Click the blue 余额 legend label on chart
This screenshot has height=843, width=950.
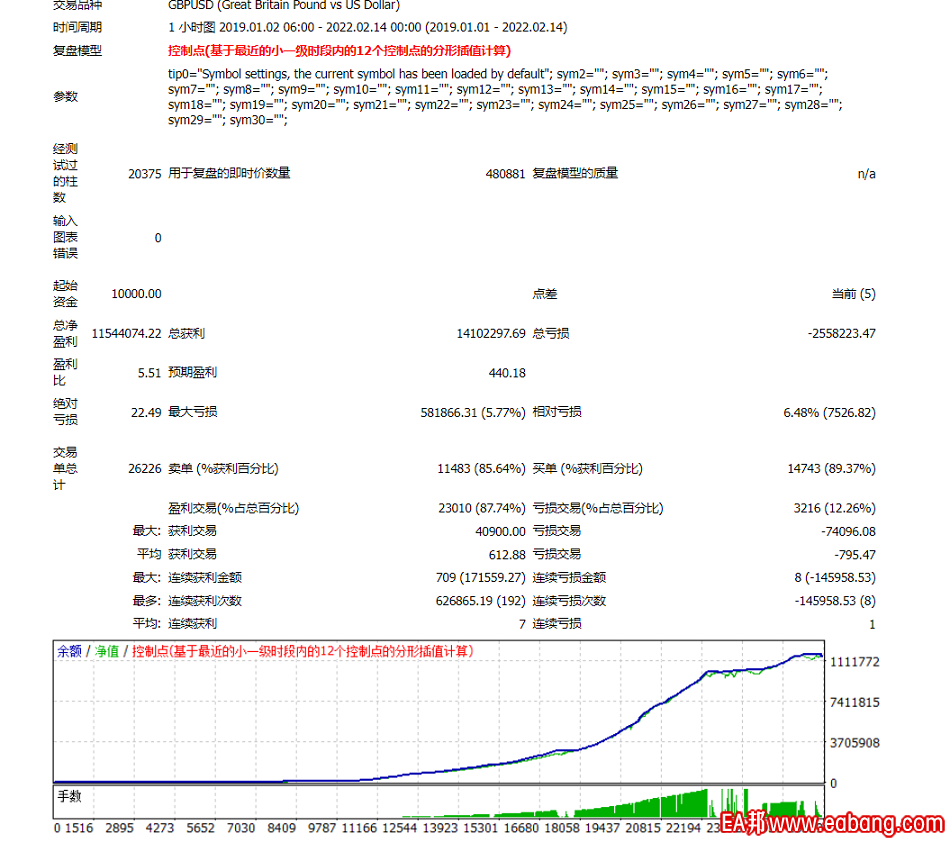tap(69, 651)
